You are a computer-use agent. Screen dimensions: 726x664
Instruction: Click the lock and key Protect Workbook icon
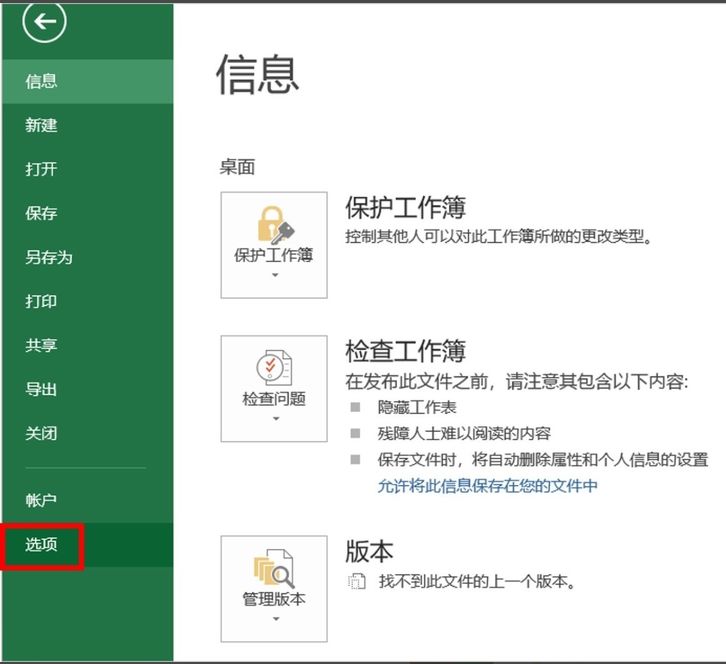click(x=275, y=226)
